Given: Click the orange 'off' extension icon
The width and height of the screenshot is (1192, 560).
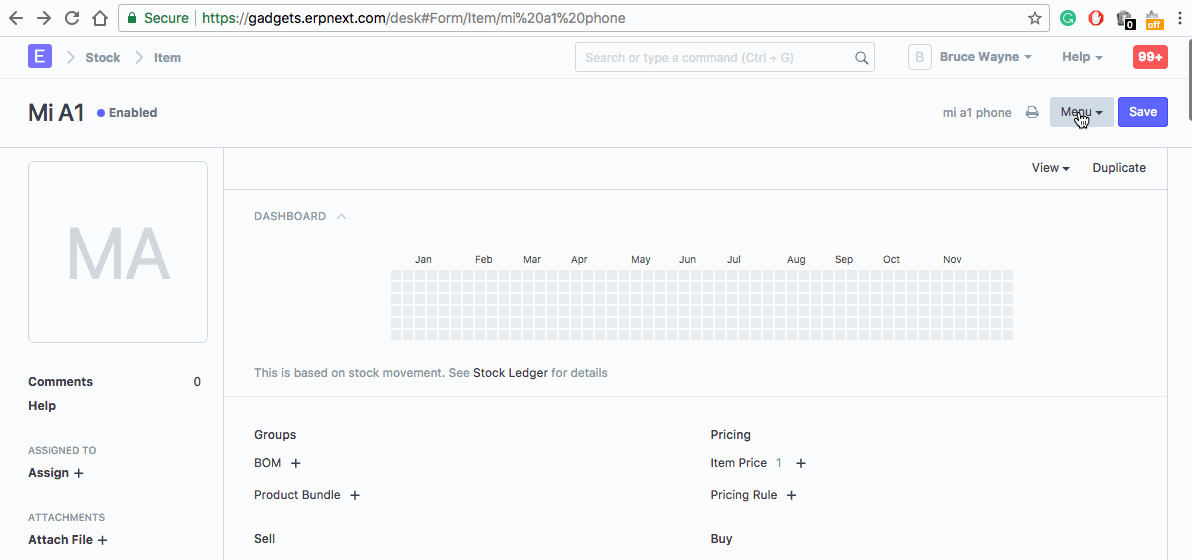Looking at the screenshot, I should [1154, 19].
